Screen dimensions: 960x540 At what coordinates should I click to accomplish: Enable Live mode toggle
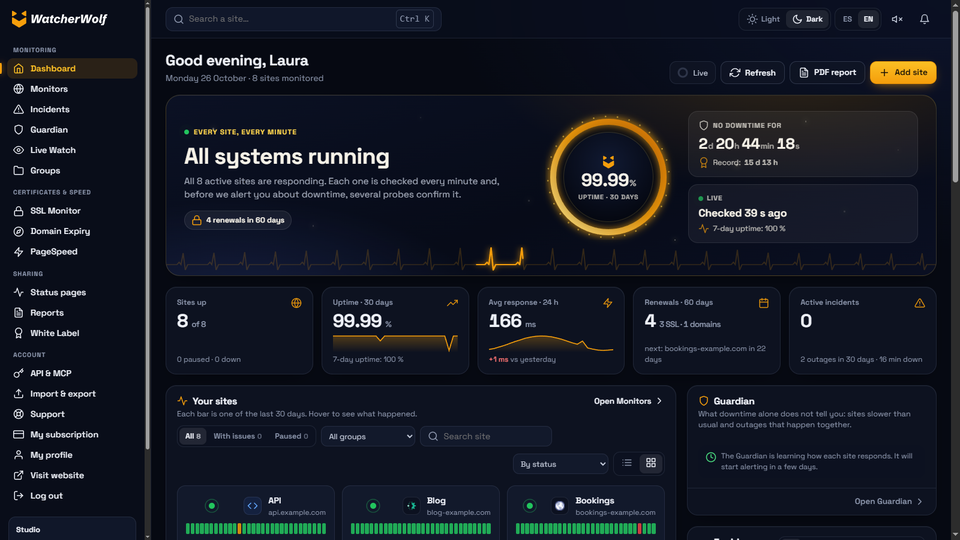[x=692, y=73]
